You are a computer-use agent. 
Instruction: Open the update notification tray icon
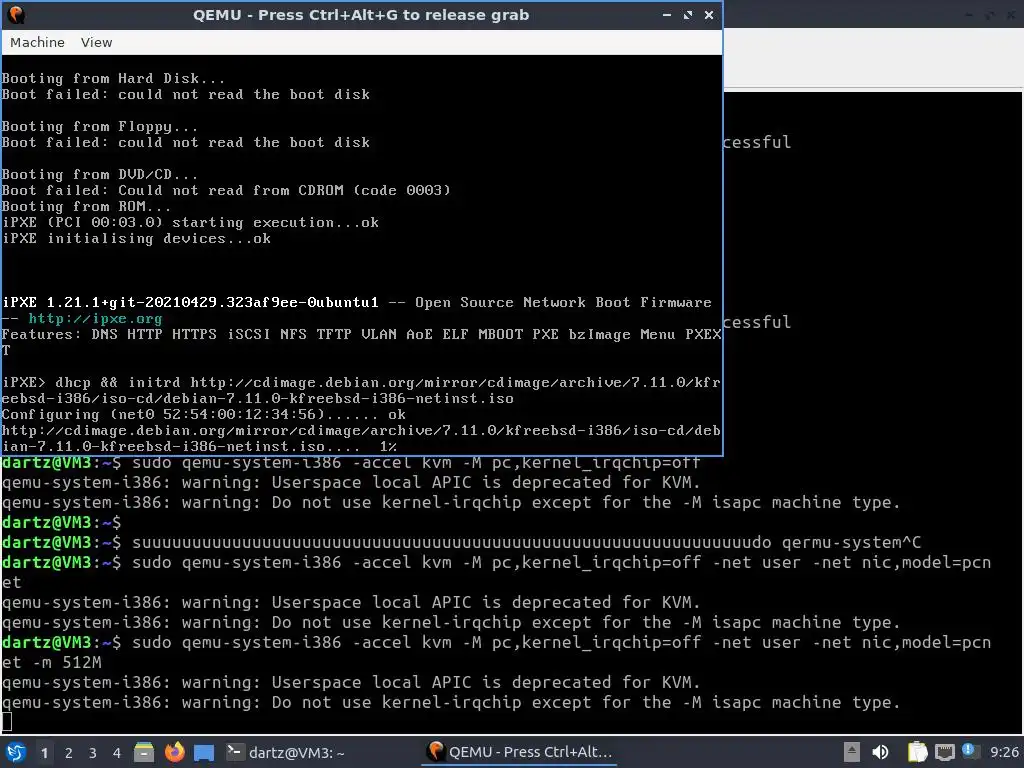969,751
